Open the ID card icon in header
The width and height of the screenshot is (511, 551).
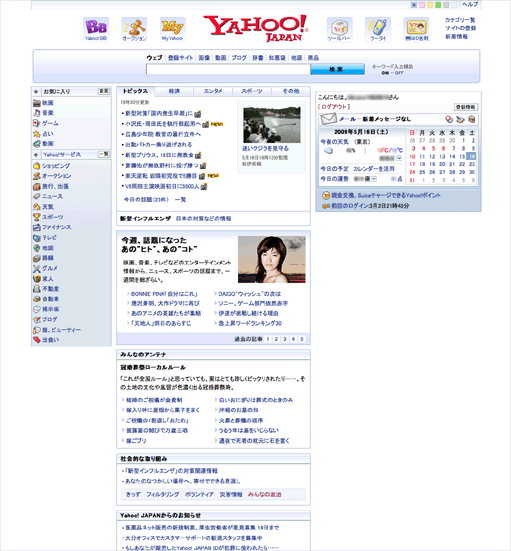[416, 30]
